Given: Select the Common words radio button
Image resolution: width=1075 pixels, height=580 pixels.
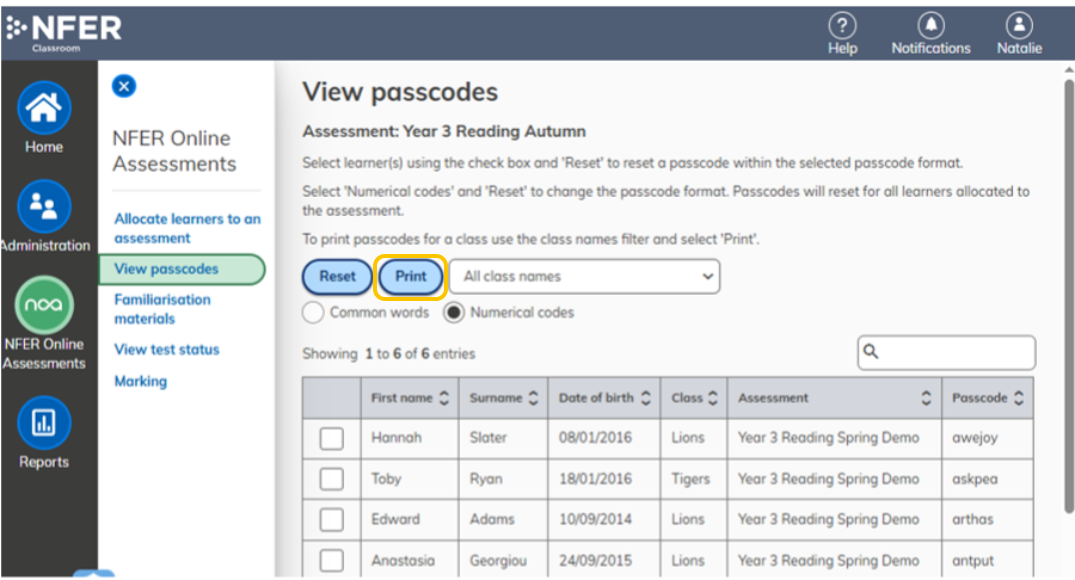Looking at the screenshot, I should click(313, 313).
